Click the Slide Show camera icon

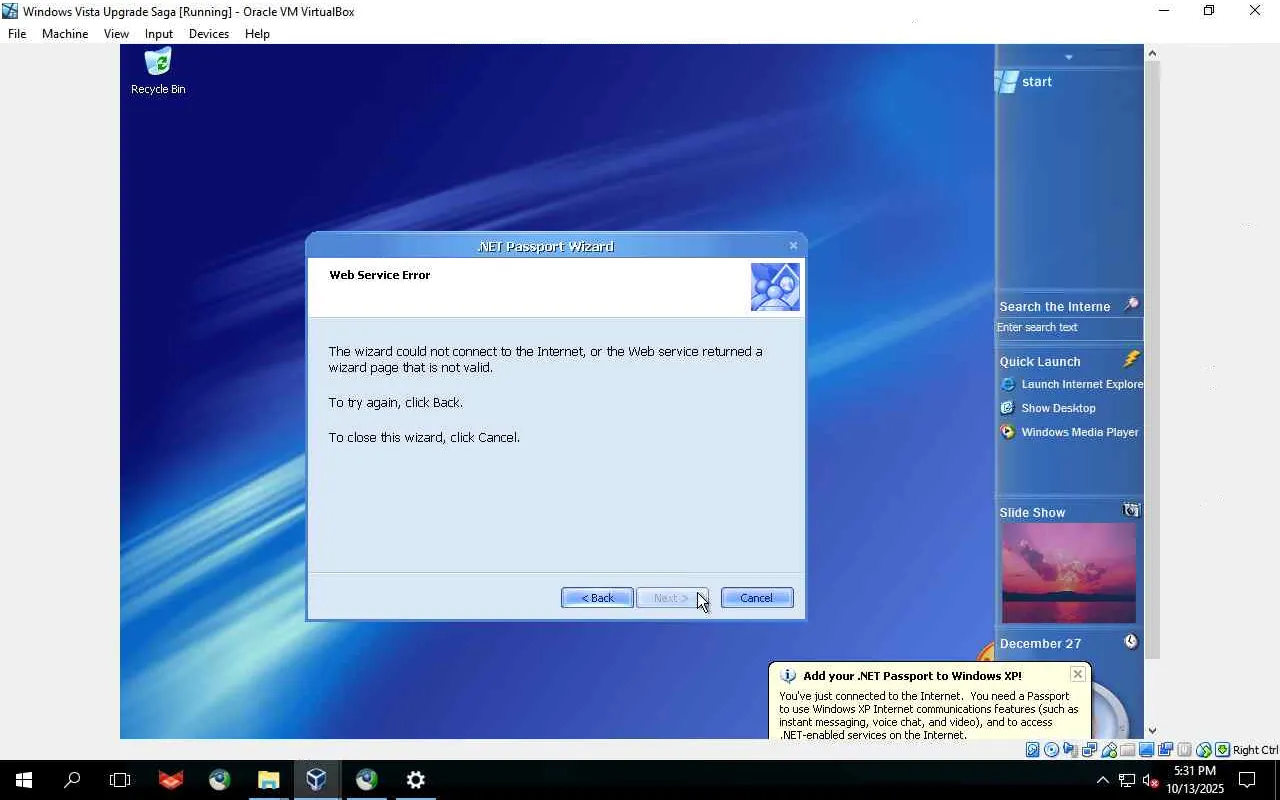1131,511
